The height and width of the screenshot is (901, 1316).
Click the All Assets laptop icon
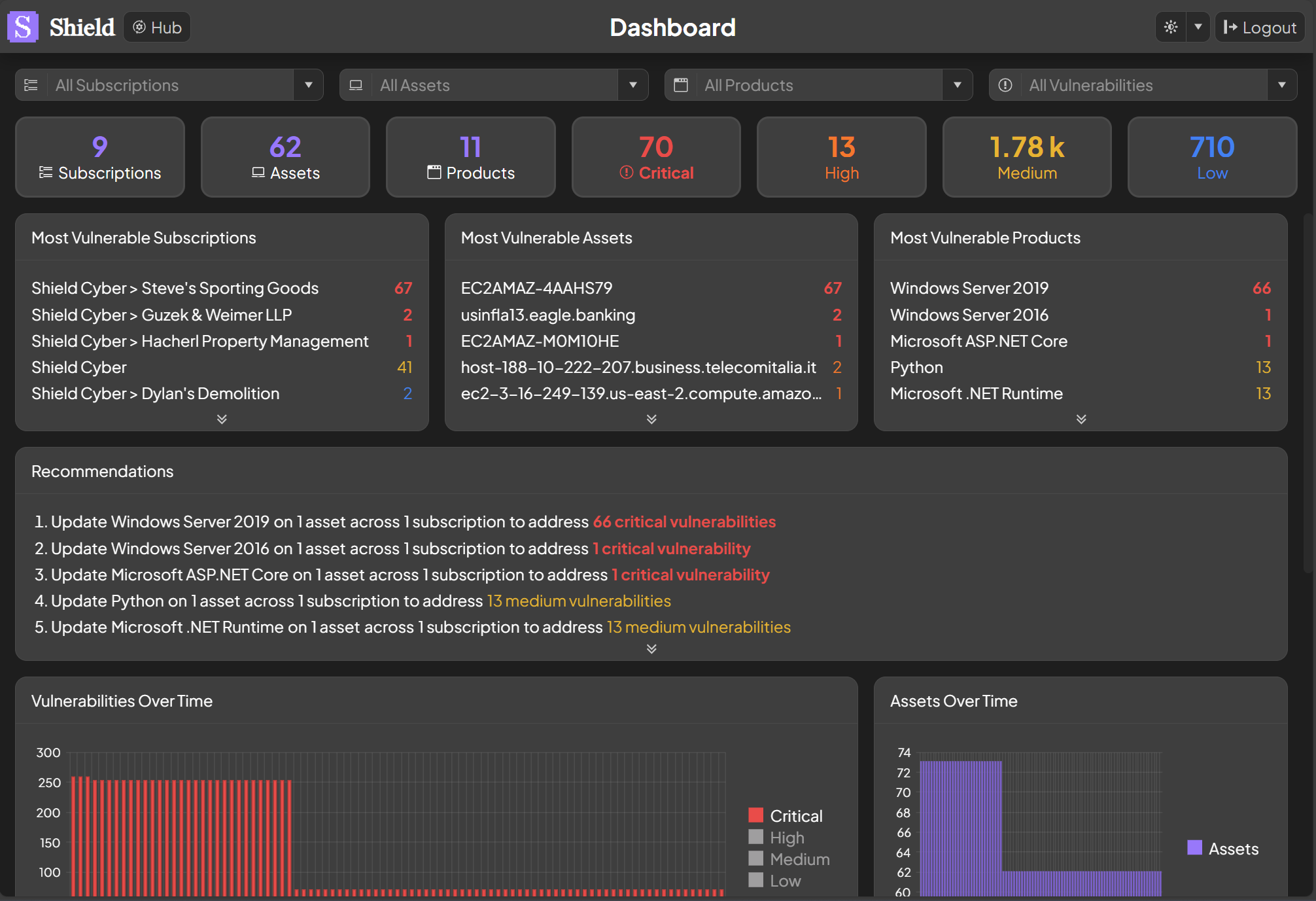pos(356,85)
